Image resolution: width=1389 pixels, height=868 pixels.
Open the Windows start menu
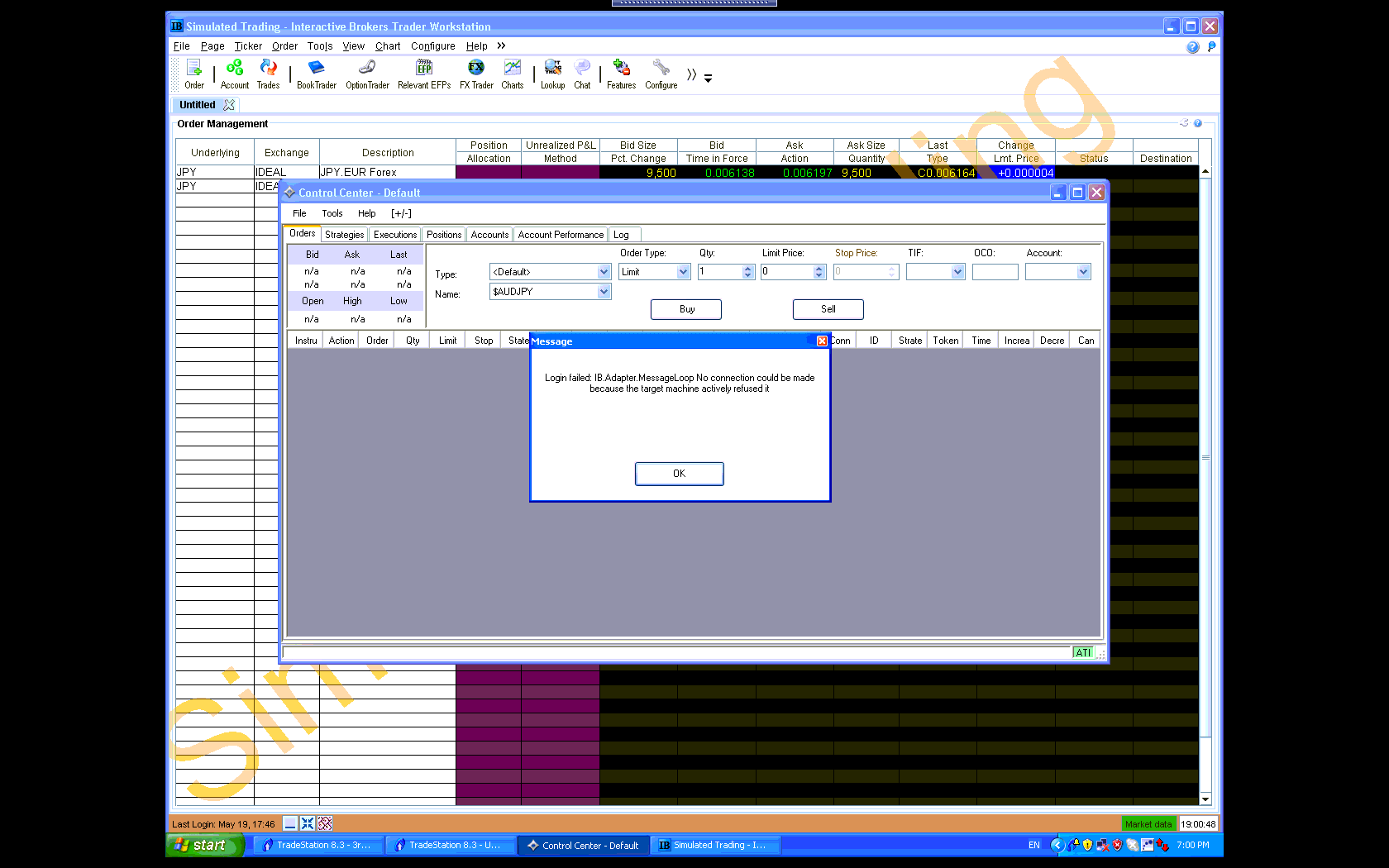click(203, 845)
